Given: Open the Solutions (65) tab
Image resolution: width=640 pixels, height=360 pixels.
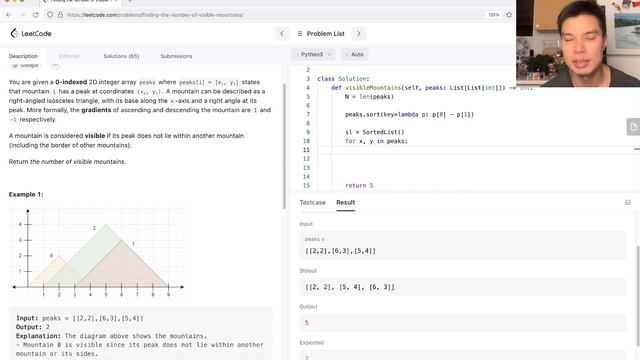Looking at the screenshot, I should 121,56.
